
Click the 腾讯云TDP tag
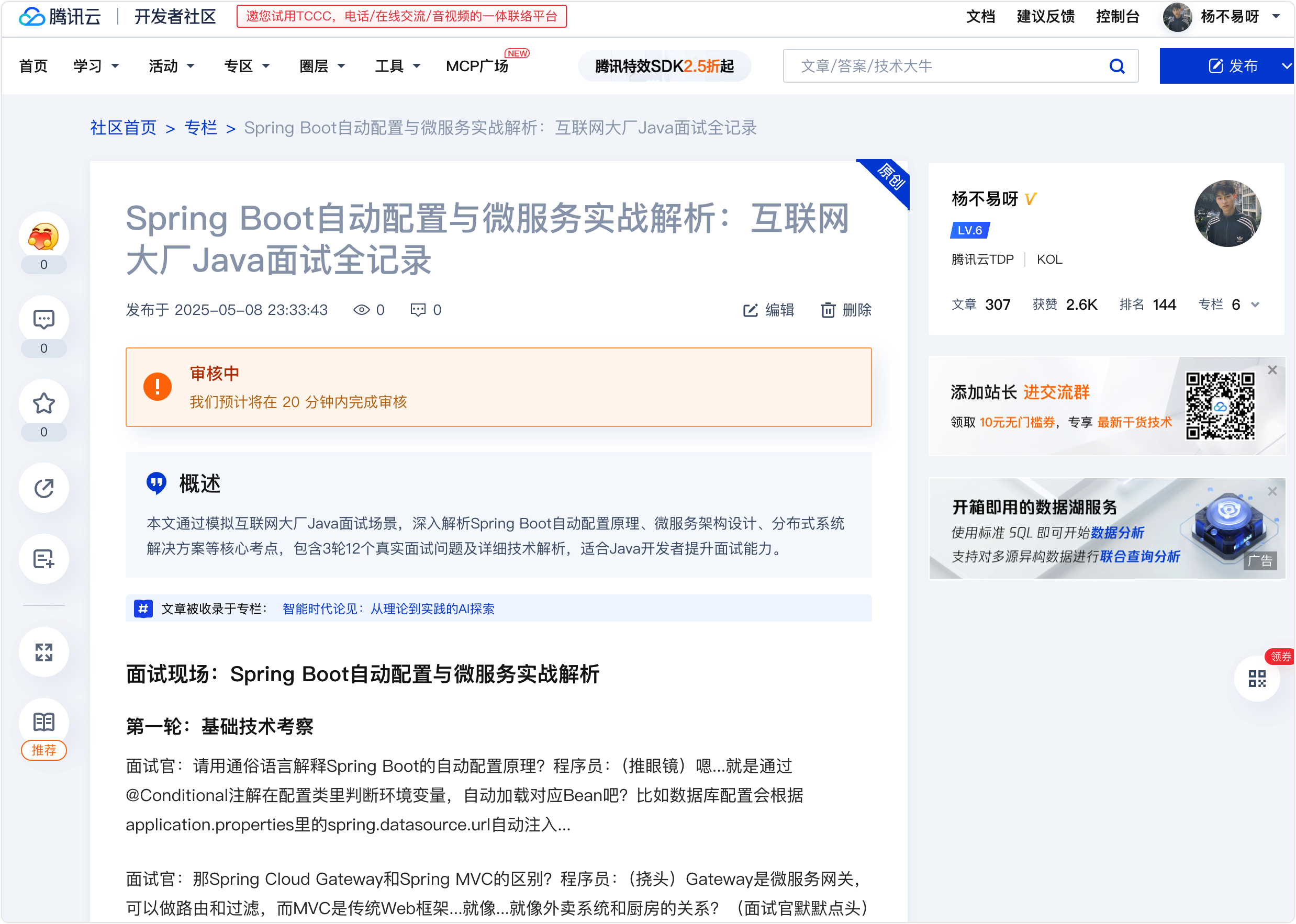(x=982, y=260)
